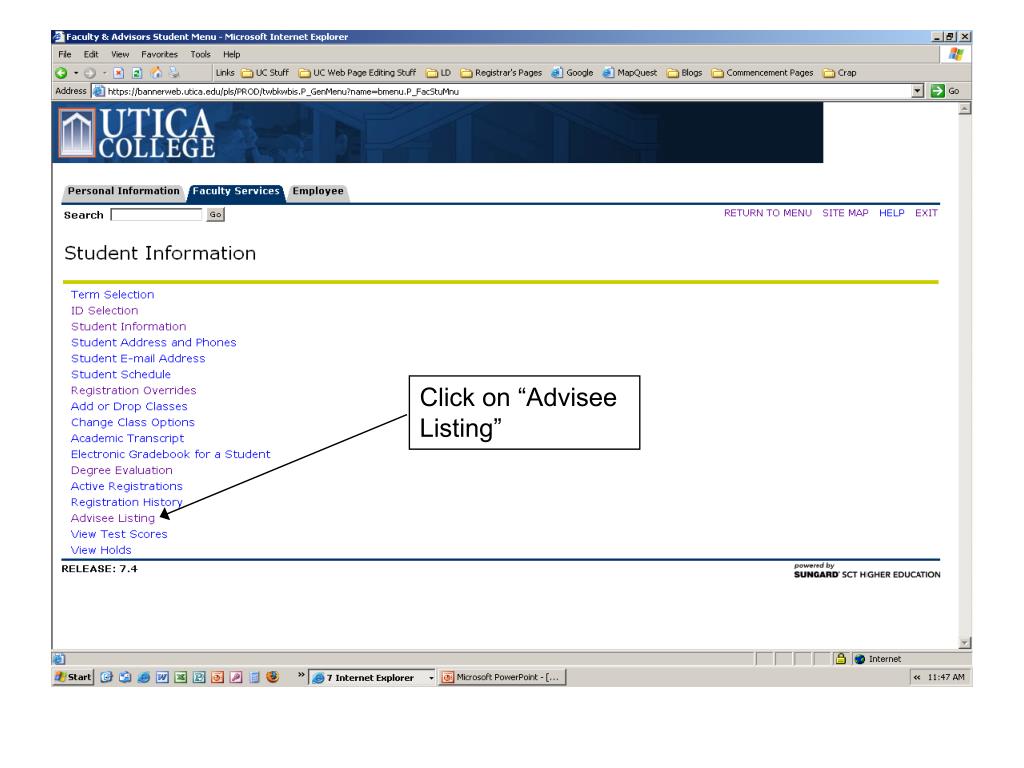Screen dimensions: 1024x768
Task: Click the EXIT link
Action: (926, 213)
